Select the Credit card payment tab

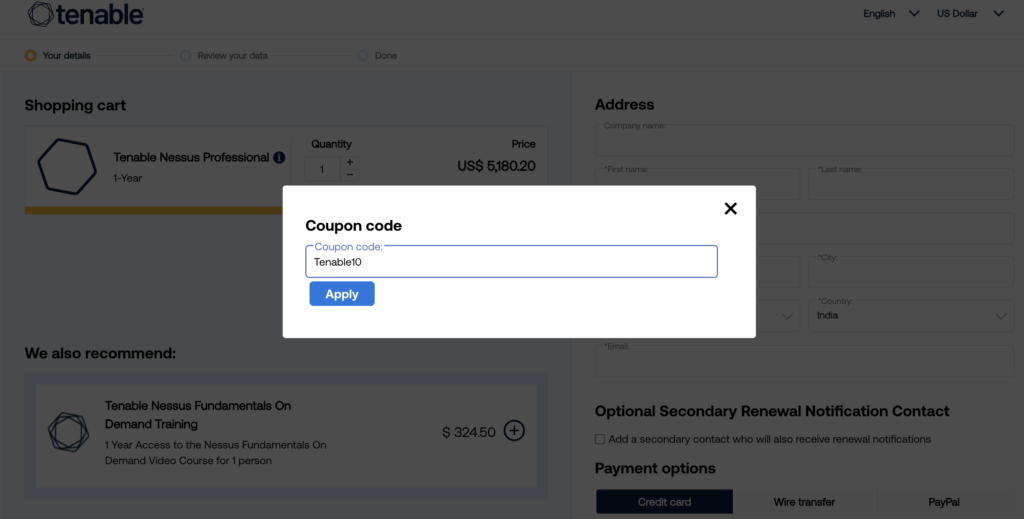pyautogui.click(x=664, y=502)
